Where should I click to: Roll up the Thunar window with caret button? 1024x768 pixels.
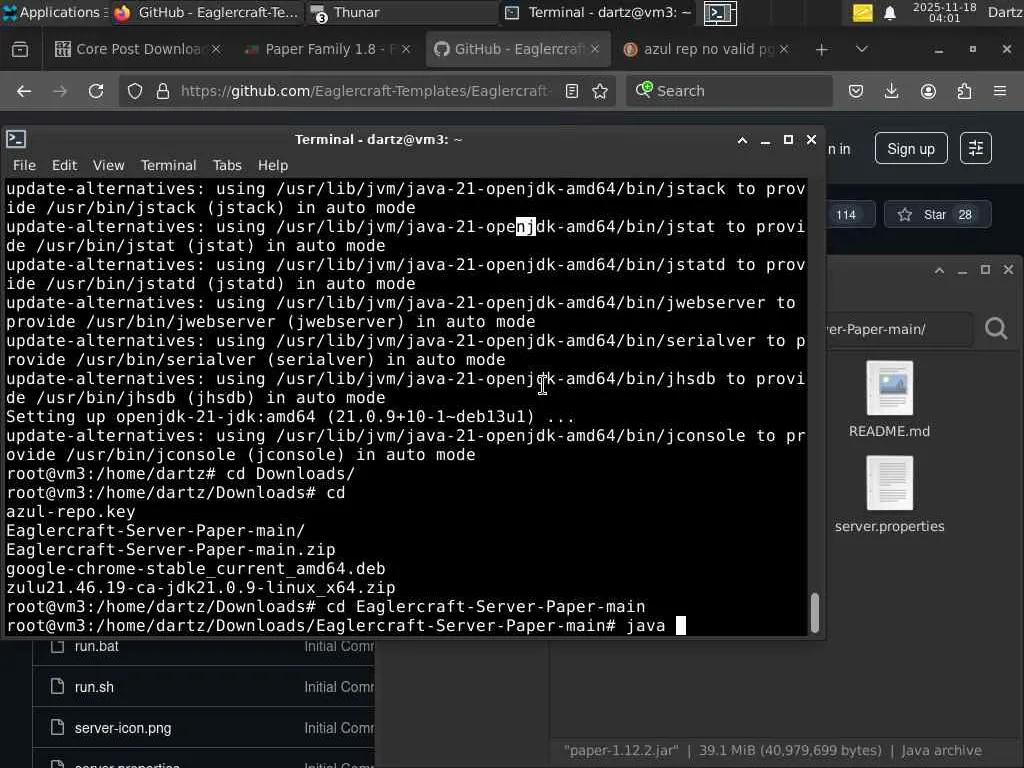[x=939, y=270]
